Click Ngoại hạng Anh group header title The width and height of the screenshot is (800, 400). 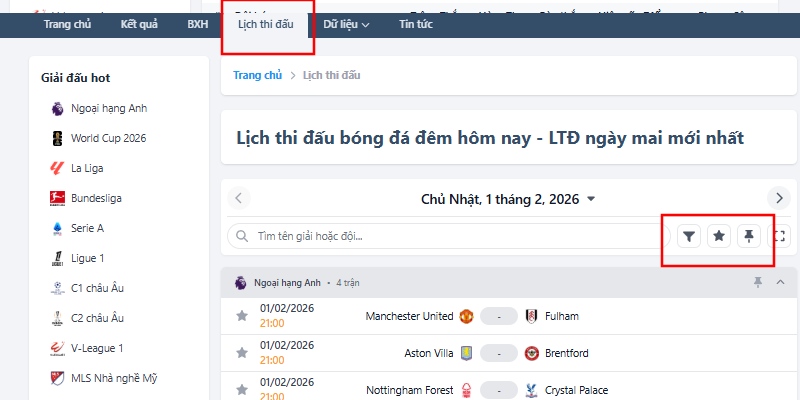(287, 283)
